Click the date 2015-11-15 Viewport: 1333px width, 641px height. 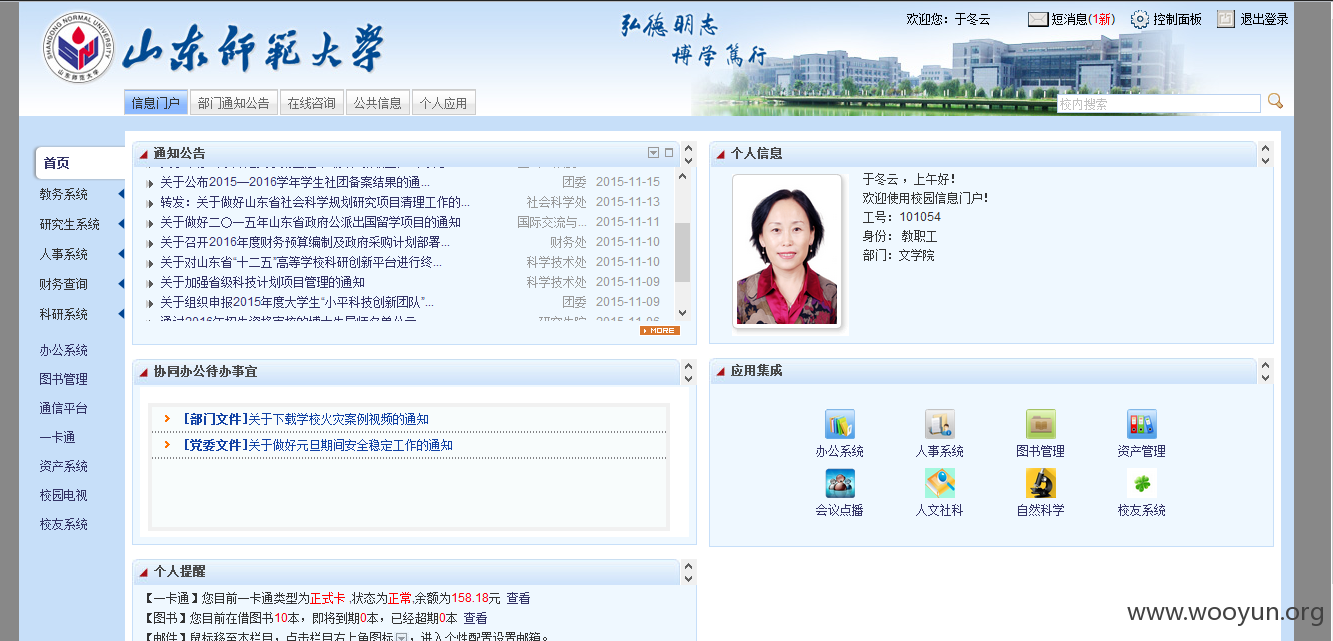[x=628, y=182]
